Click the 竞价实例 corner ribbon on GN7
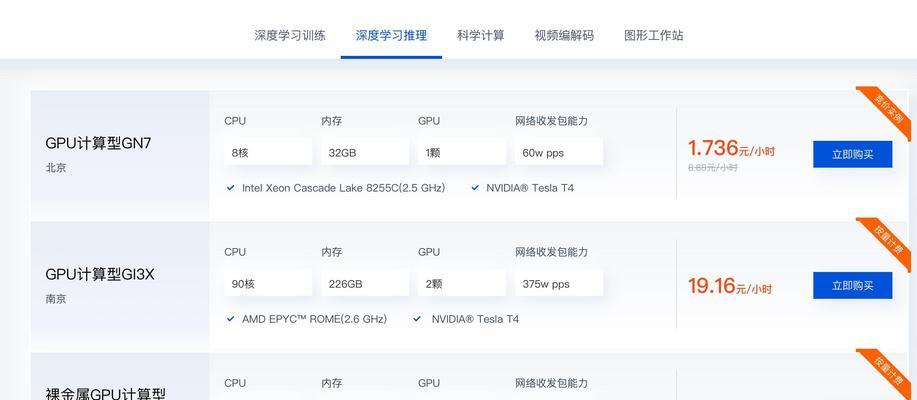917x400 pixels. [889, 109]
